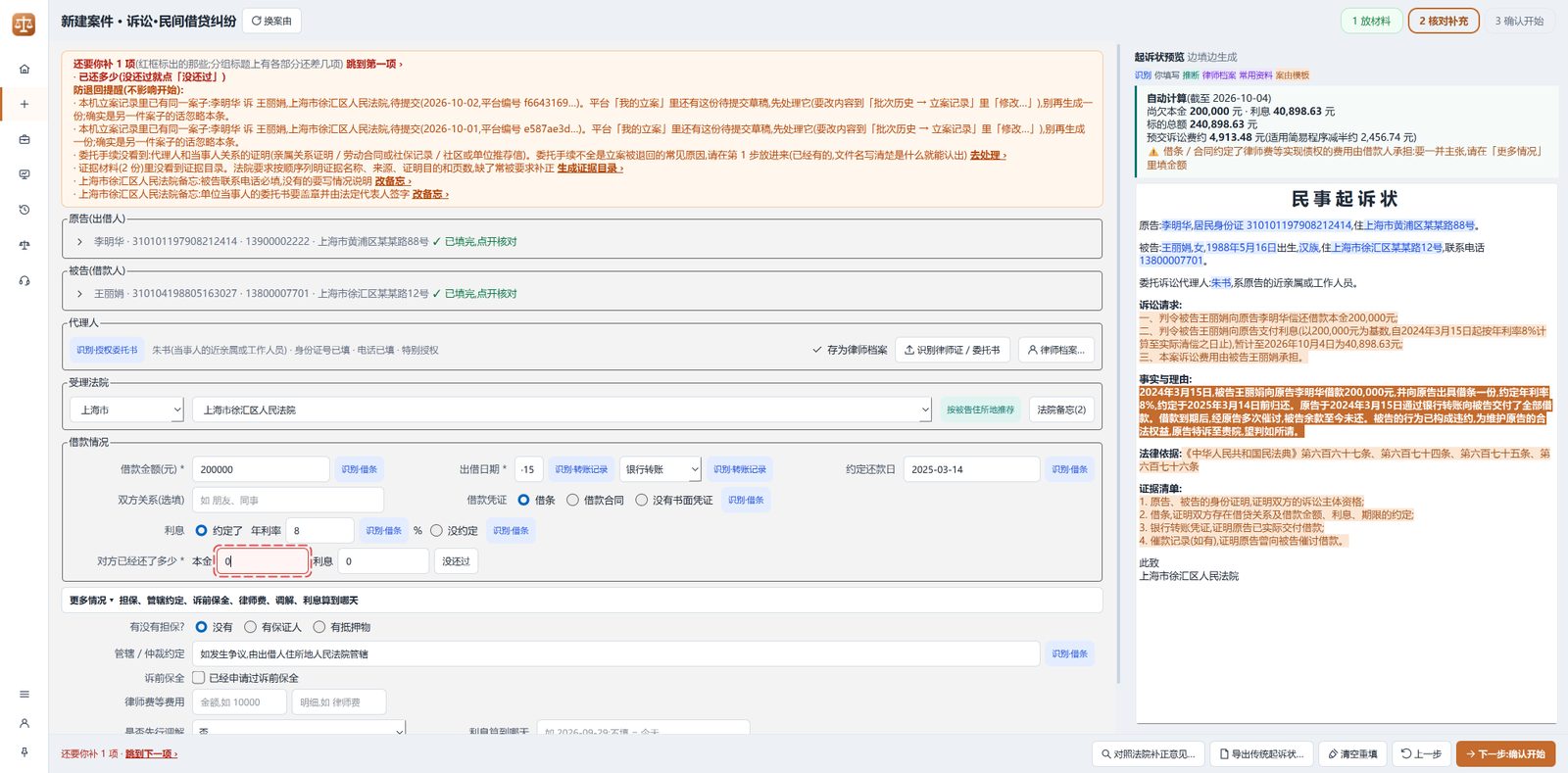Open 律师档案 person button
This screenshot has height=773, width=1568.
pyautogui.click(x=1055, y=350)
